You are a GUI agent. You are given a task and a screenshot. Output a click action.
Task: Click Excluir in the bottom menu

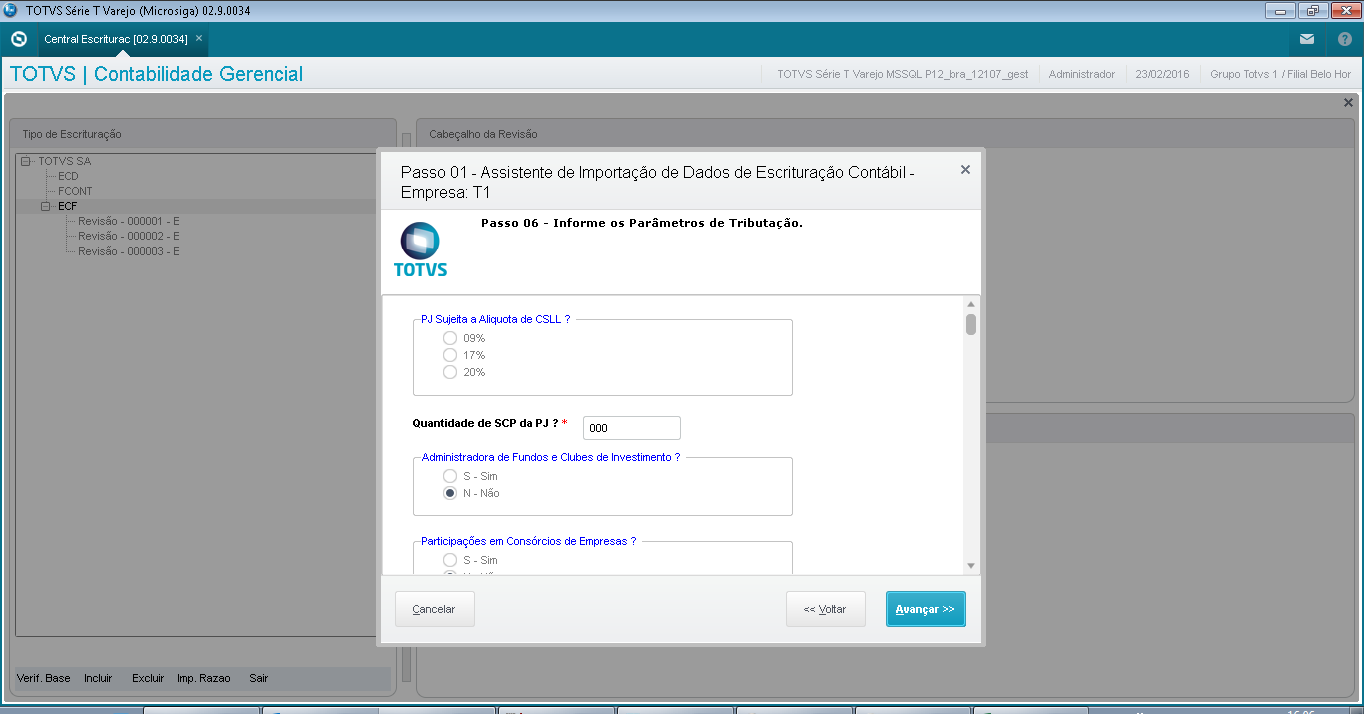[148, 678]
